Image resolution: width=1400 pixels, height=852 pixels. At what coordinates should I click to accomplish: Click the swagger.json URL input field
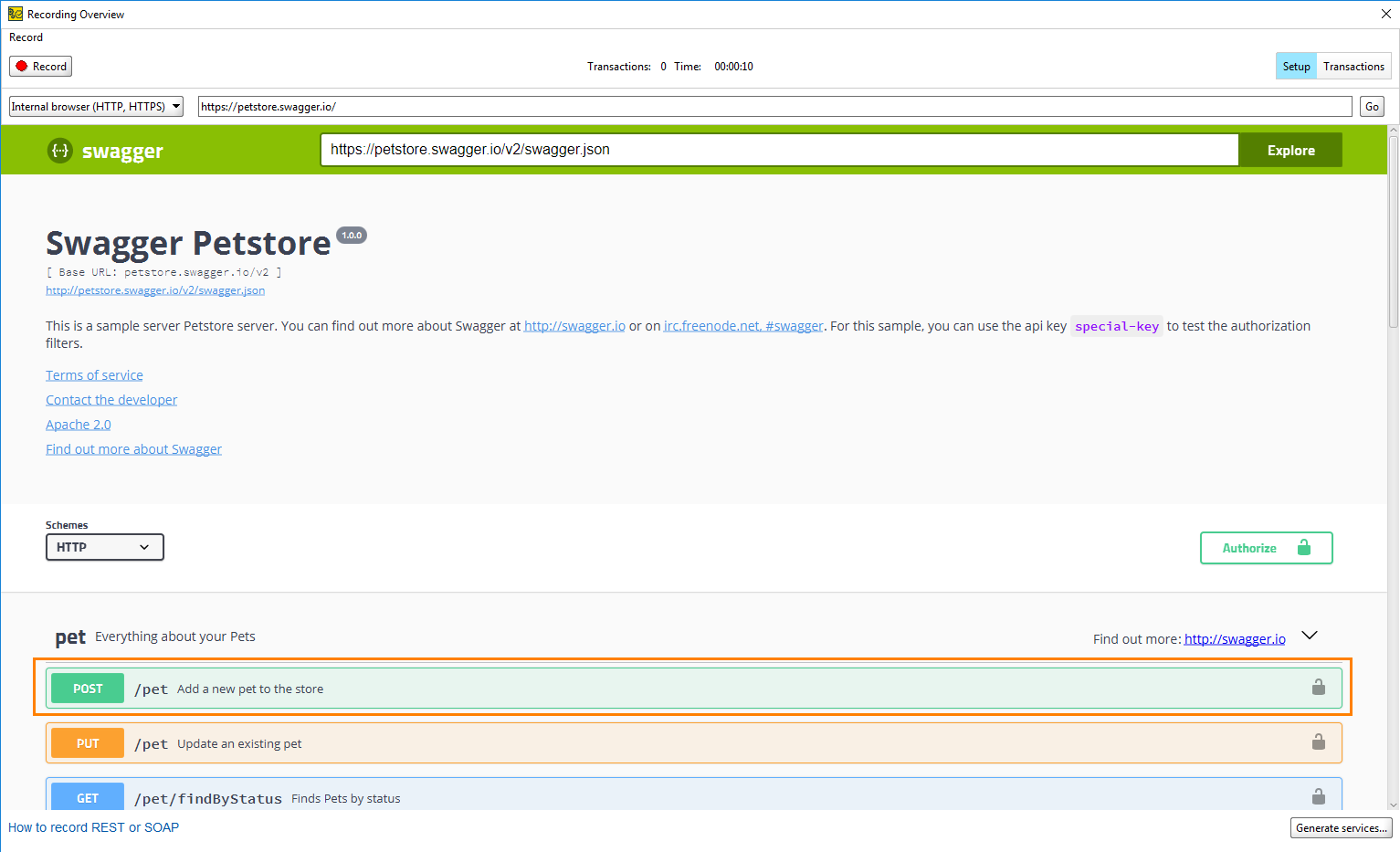pos(779,150)
